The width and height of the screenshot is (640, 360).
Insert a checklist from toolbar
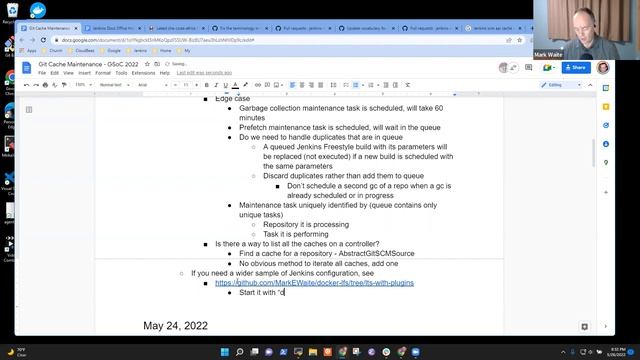tap(346, 85)
